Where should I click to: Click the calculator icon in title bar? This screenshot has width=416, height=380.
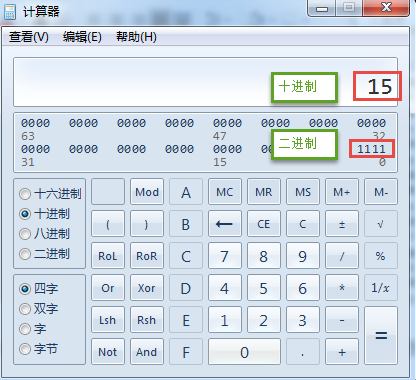10,12
